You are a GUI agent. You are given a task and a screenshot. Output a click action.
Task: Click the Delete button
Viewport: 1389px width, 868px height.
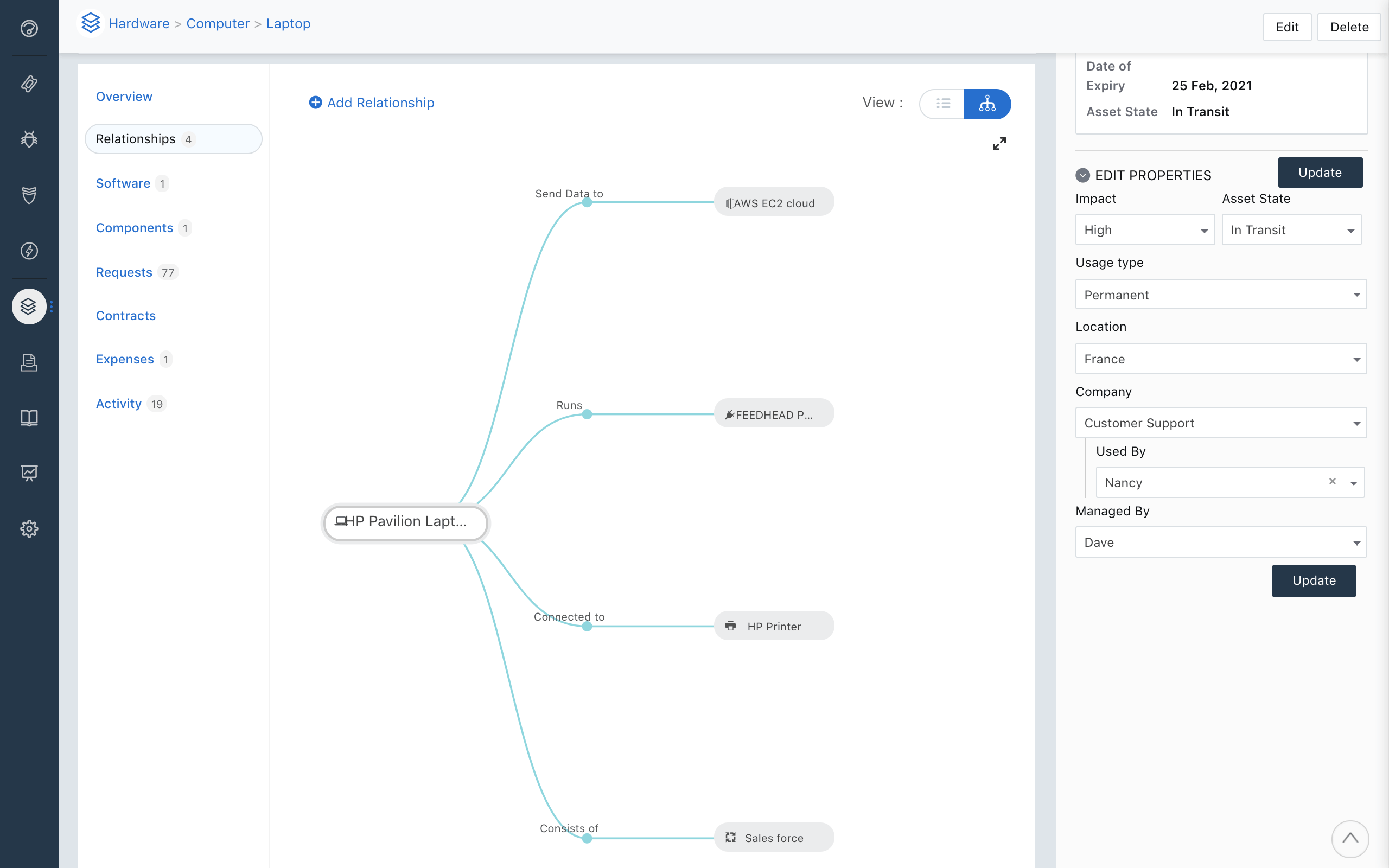tap(1348, 27)
